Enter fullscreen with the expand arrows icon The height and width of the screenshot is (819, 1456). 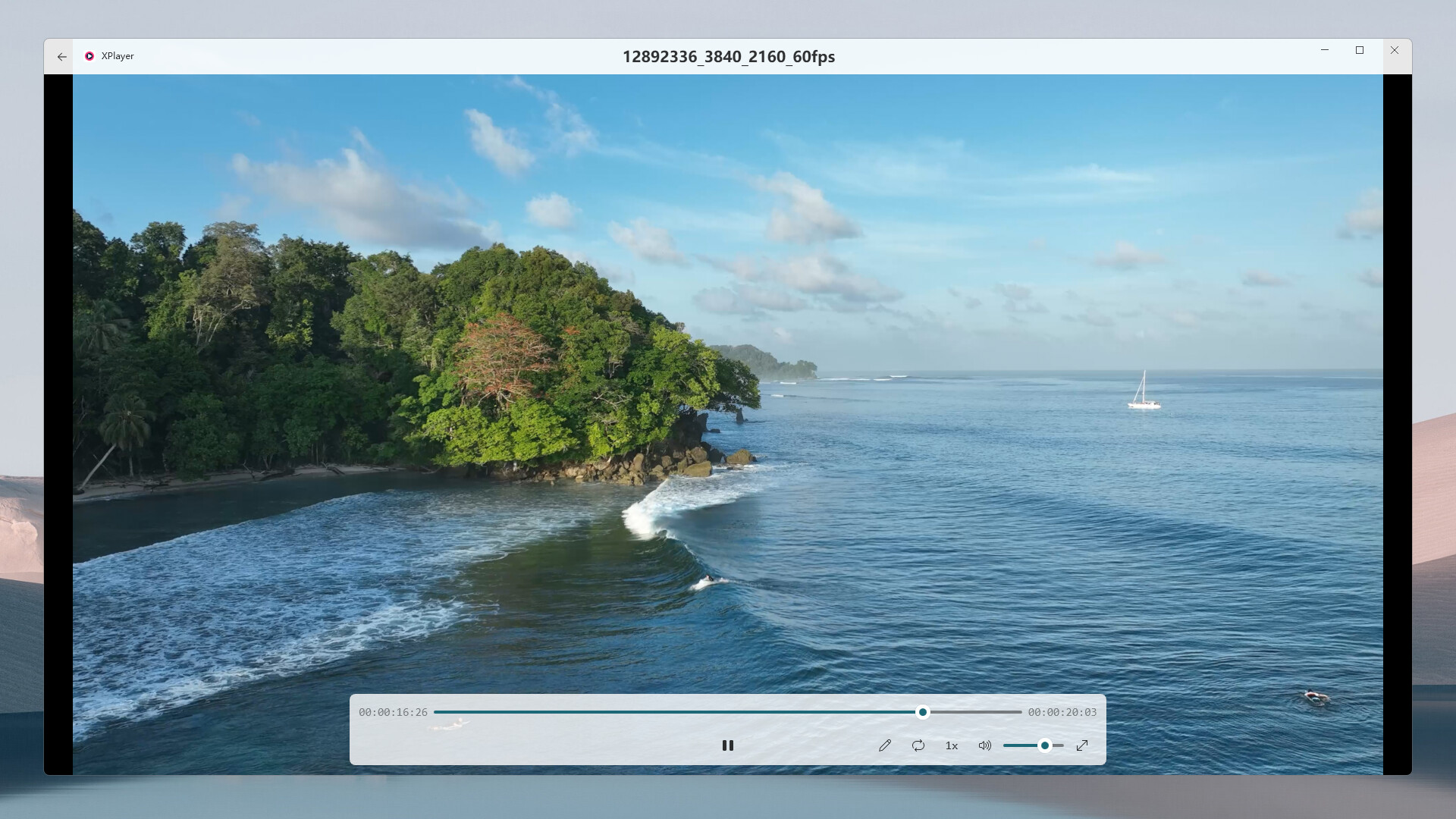tap(1082, 745)
